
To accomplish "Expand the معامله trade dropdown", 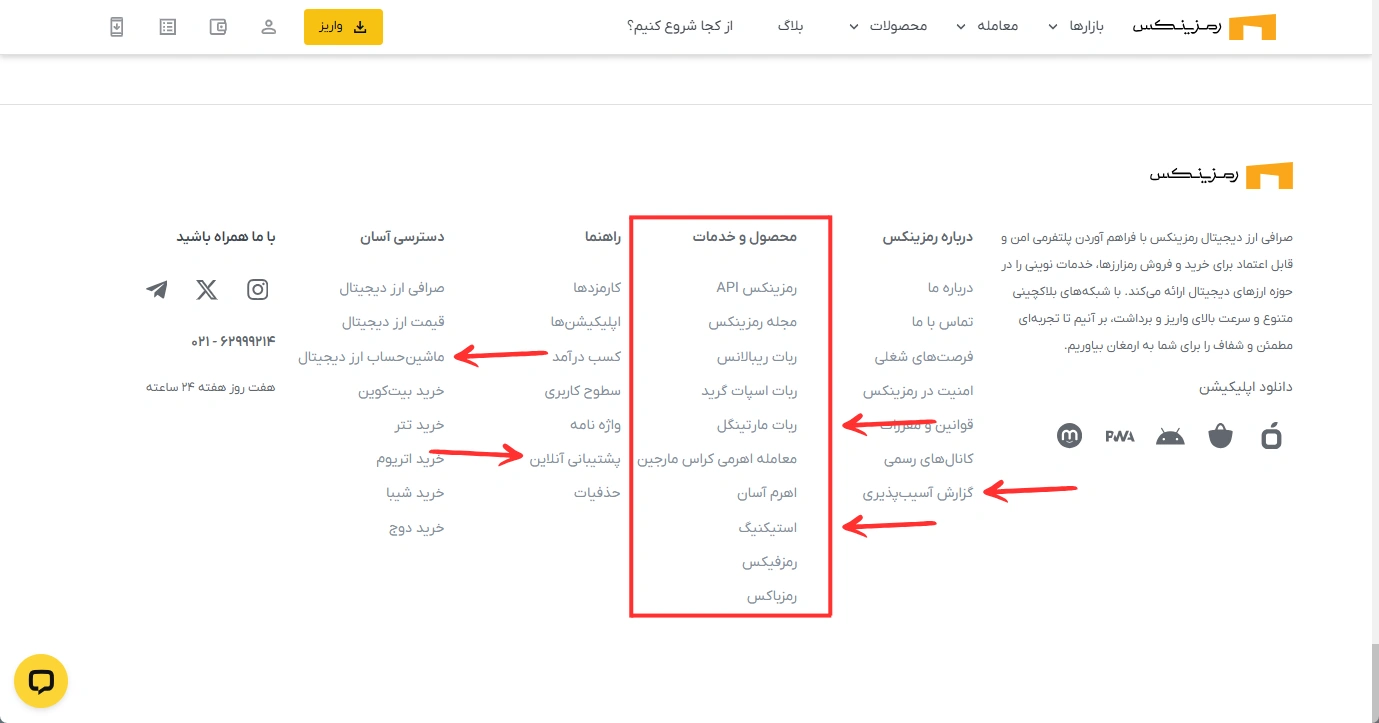I will coord(987,27).
